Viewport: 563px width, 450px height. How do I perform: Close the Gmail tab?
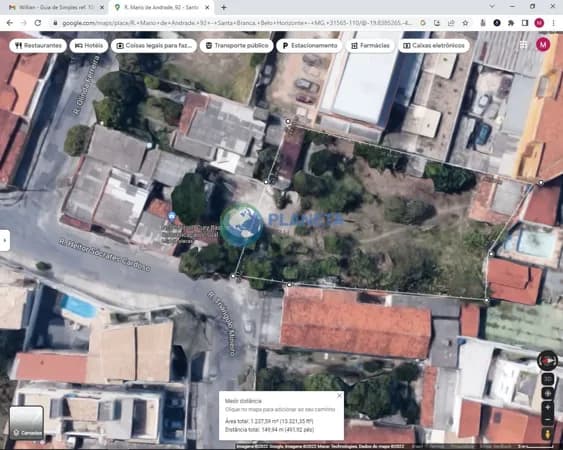coord(102,7)
